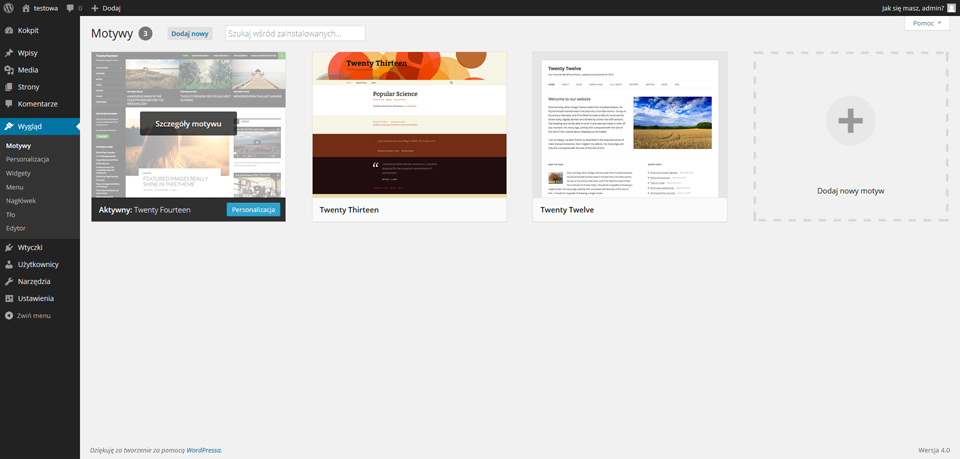Open the Wpisy menu item
Screen dimensions: 960x459
[40, 53]
